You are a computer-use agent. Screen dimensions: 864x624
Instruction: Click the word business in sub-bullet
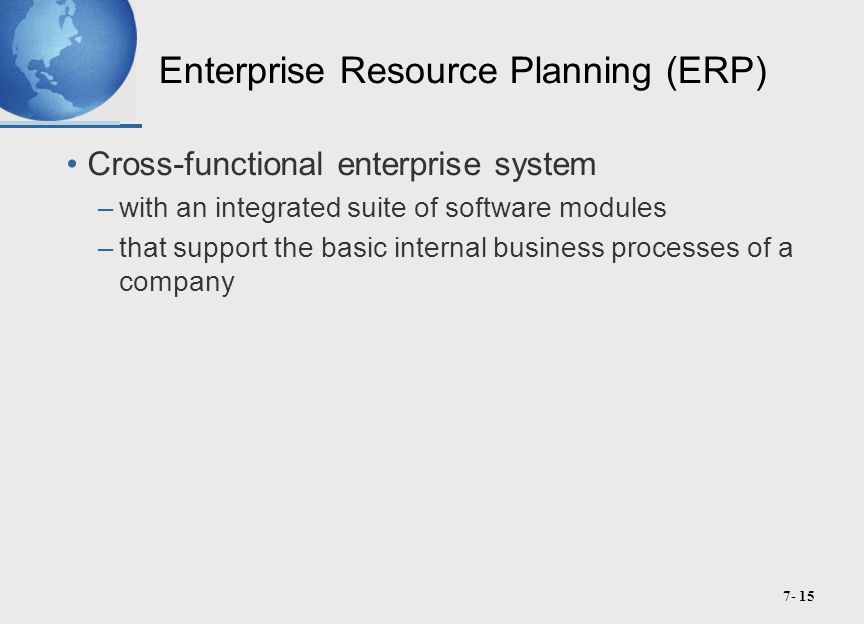pos(549,248)
